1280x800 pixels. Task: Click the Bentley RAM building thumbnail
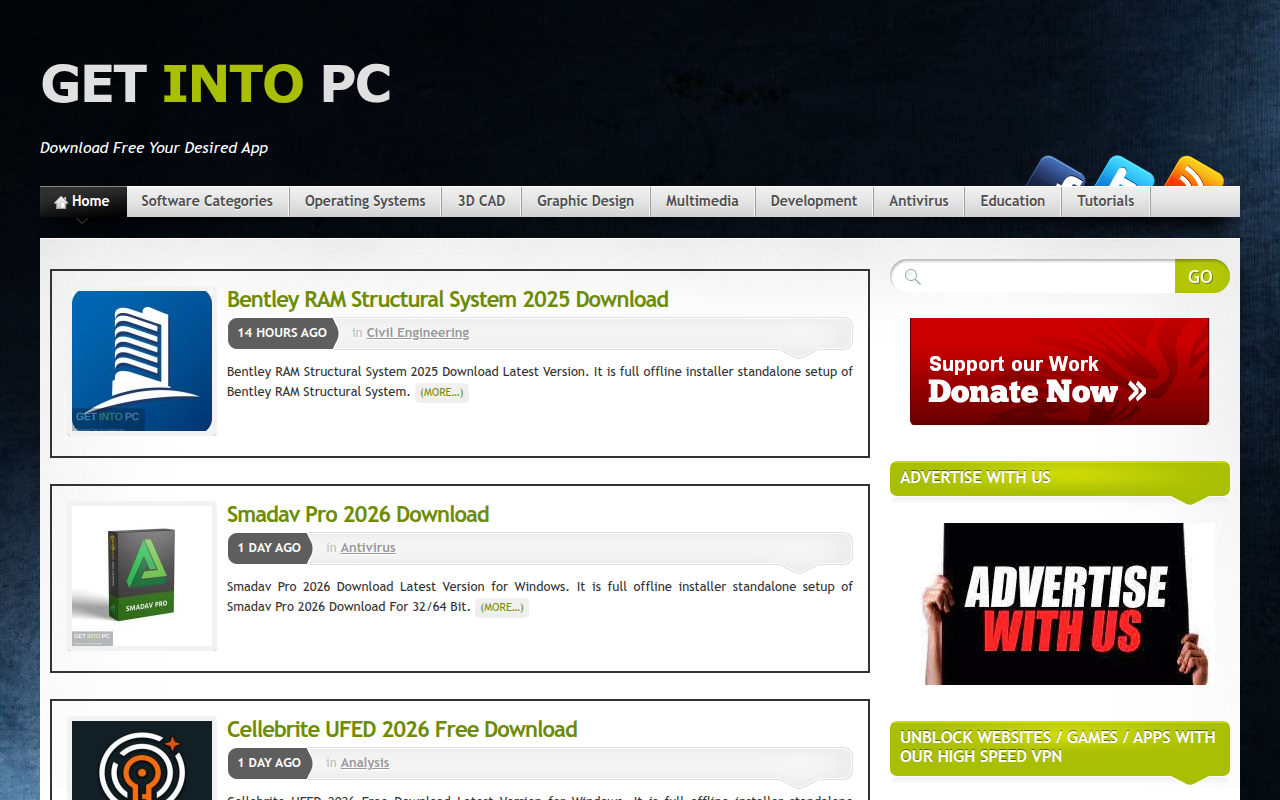click(142, 361)
